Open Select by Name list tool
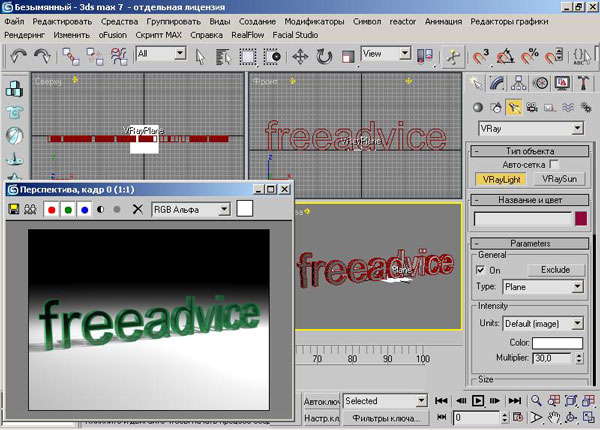 click(x=223, y=57)
